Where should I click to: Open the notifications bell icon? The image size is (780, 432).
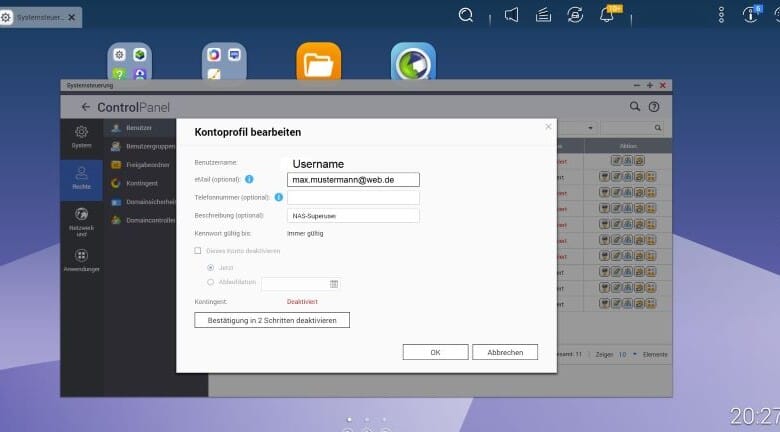[x=606, y=14]
